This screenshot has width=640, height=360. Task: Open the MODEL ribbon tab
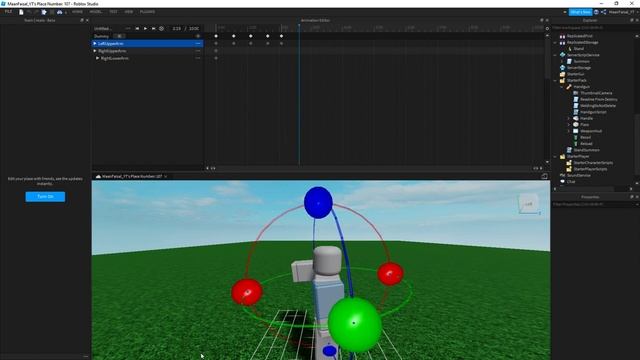pyautogui.click(x=96, y=12)
